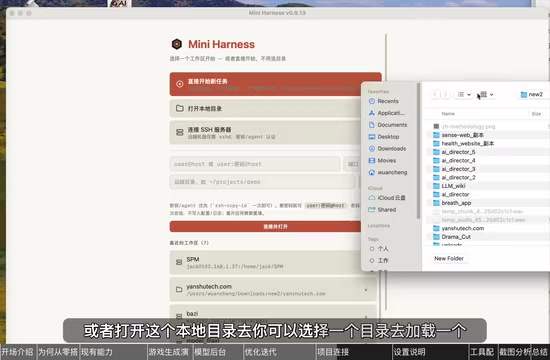Open the grouping options dropdown

point(487,94)
